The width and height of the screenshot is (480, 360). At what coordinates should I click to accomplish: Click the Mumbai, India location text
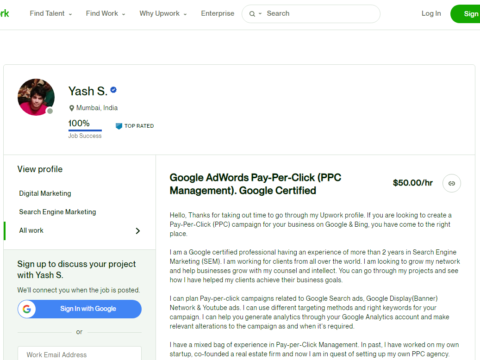click(x=97, y=108)
